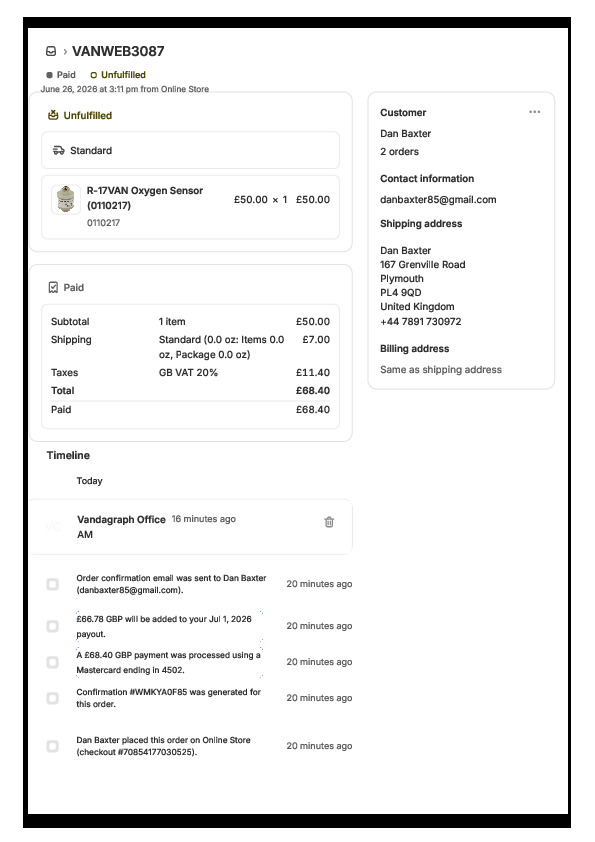Click the danbaxter85@gmail.com contact email
Image resolution: width=595 pixels, height=842 pixels.
point(438,200)
